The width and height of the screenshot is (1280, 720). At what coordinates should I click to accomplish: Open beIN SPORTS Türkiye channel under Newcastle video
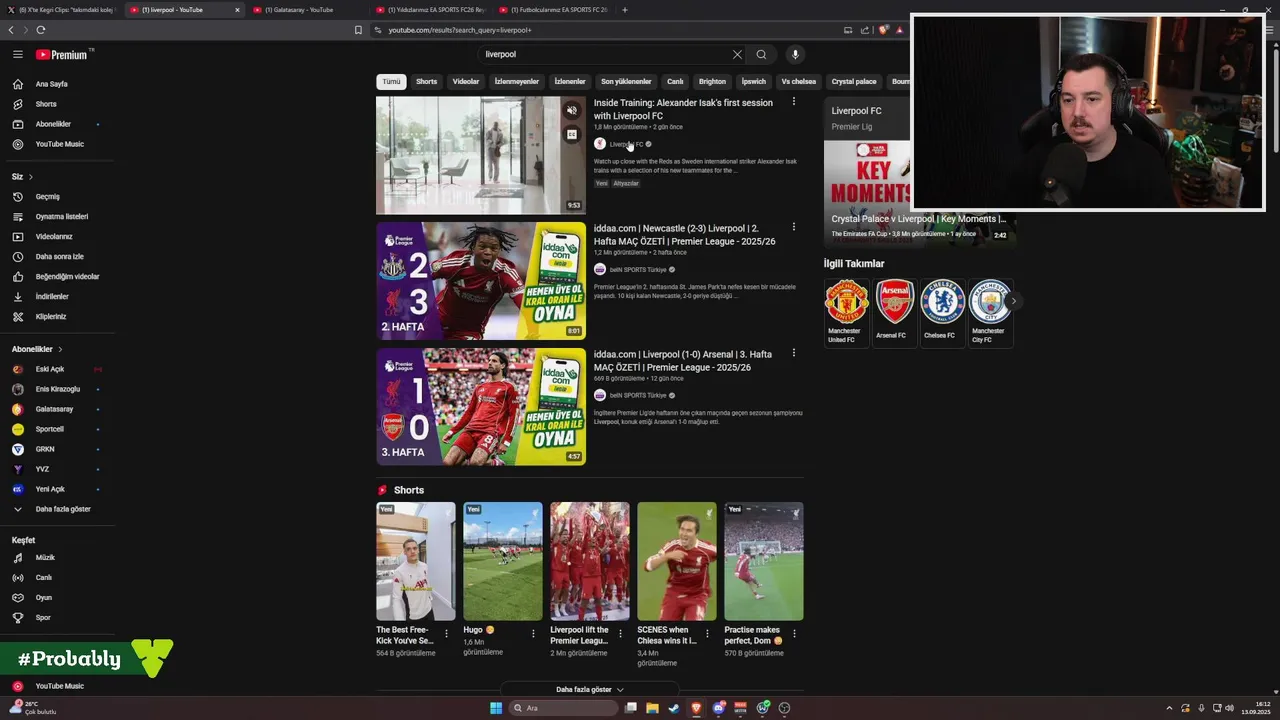(638, 270)
